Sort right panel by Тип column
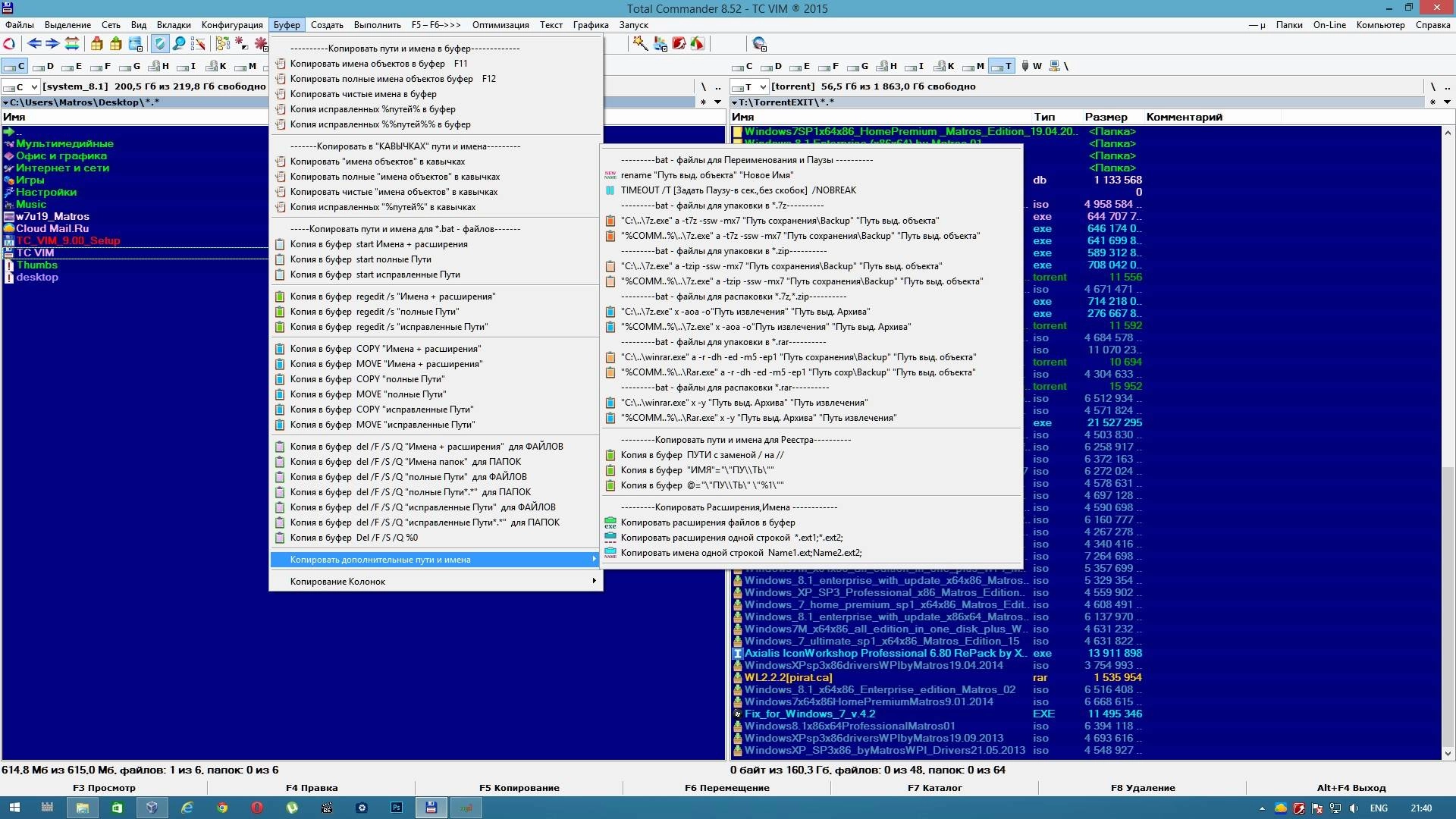Image resolution: width=1456 pixels, height=819 pixels. click(1044, 117)
